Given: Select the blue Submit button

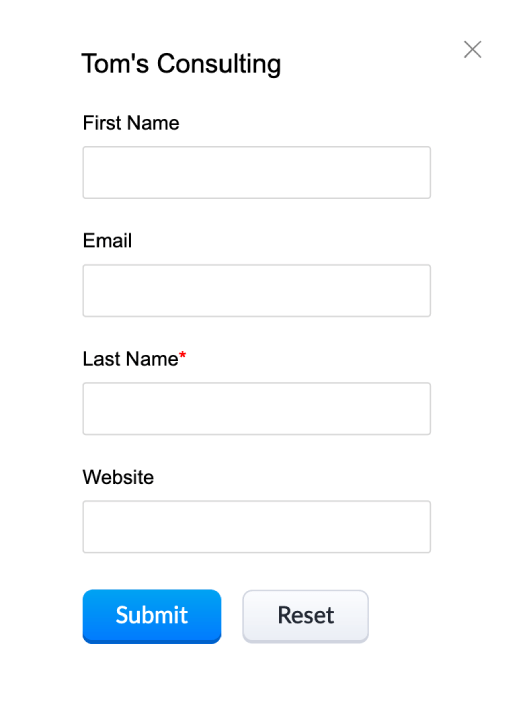Looking at the screenshot, I should (x=152, y=616).
